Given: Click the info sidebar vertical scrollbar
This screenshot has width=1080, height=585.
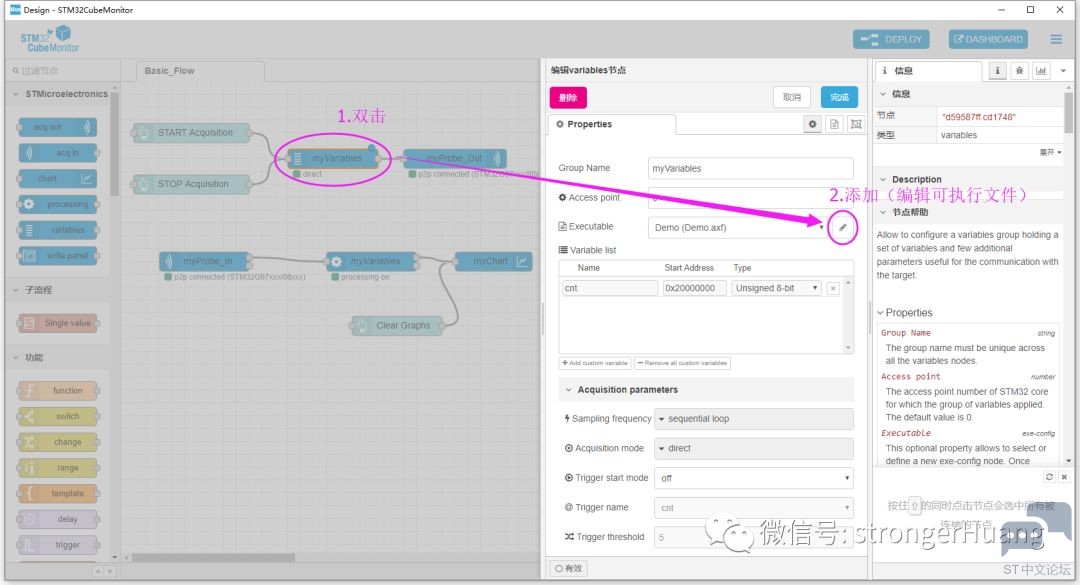Looking at the screenshot, I should click(x=1068, y=112).
